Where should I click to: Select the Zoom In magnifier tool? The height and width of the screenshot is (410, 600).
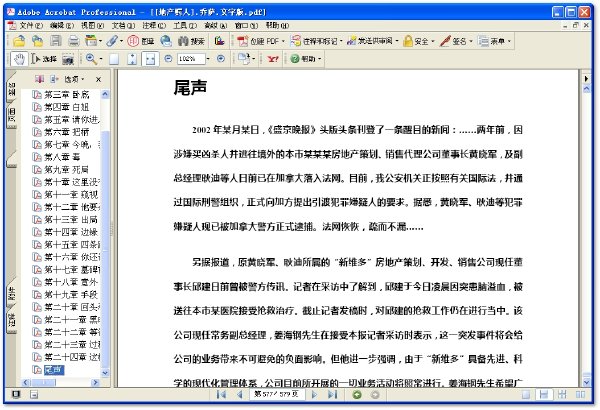click(91, 59)
